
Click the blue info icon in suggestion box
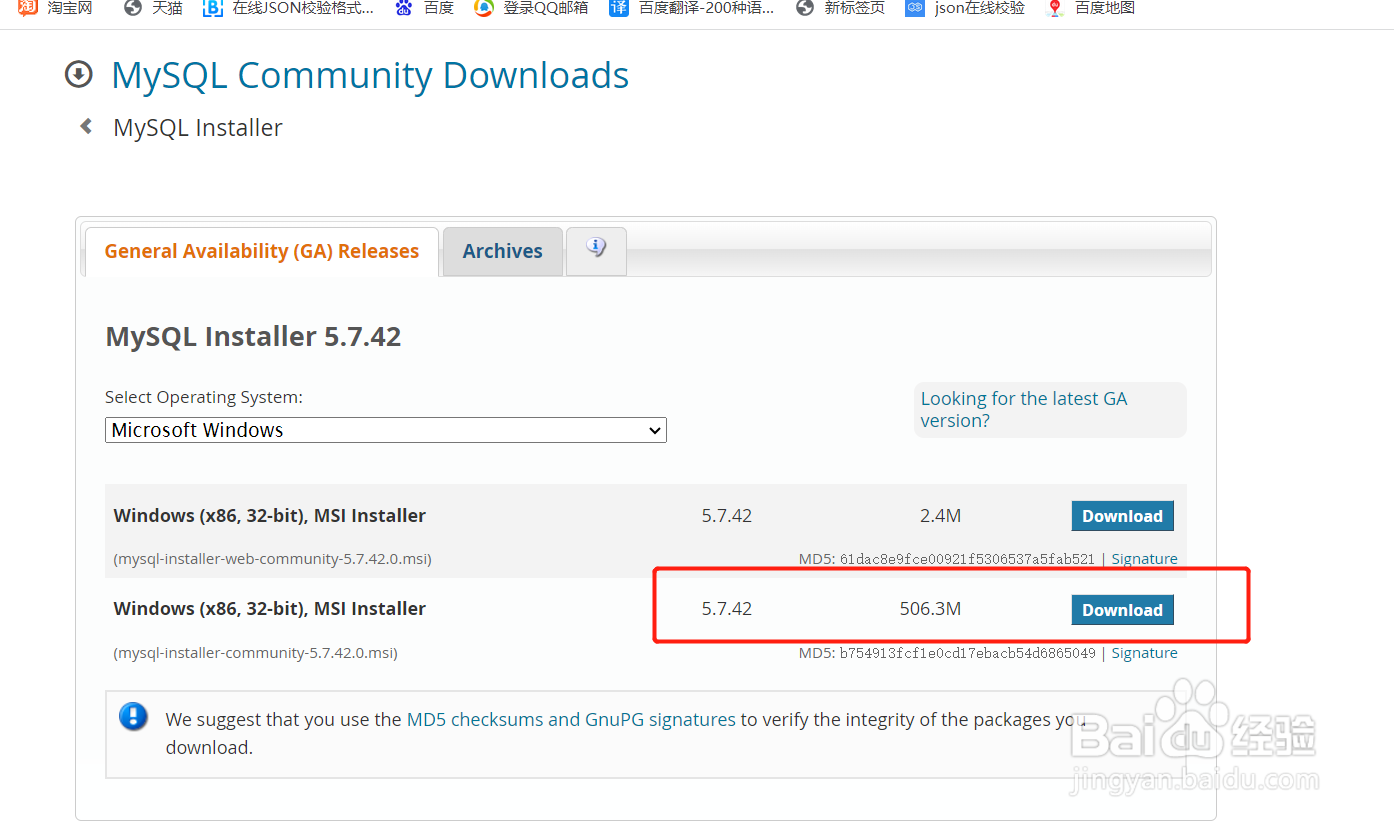(x=133, y=716)
